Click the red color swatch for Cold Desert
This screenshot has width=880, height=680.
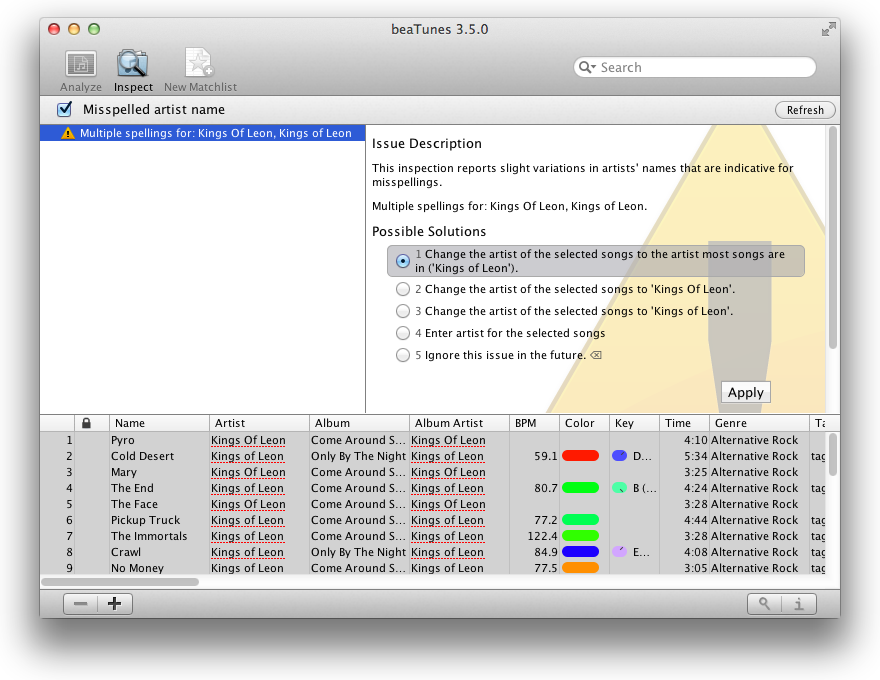pyautogui.click(x=580, y=456)
